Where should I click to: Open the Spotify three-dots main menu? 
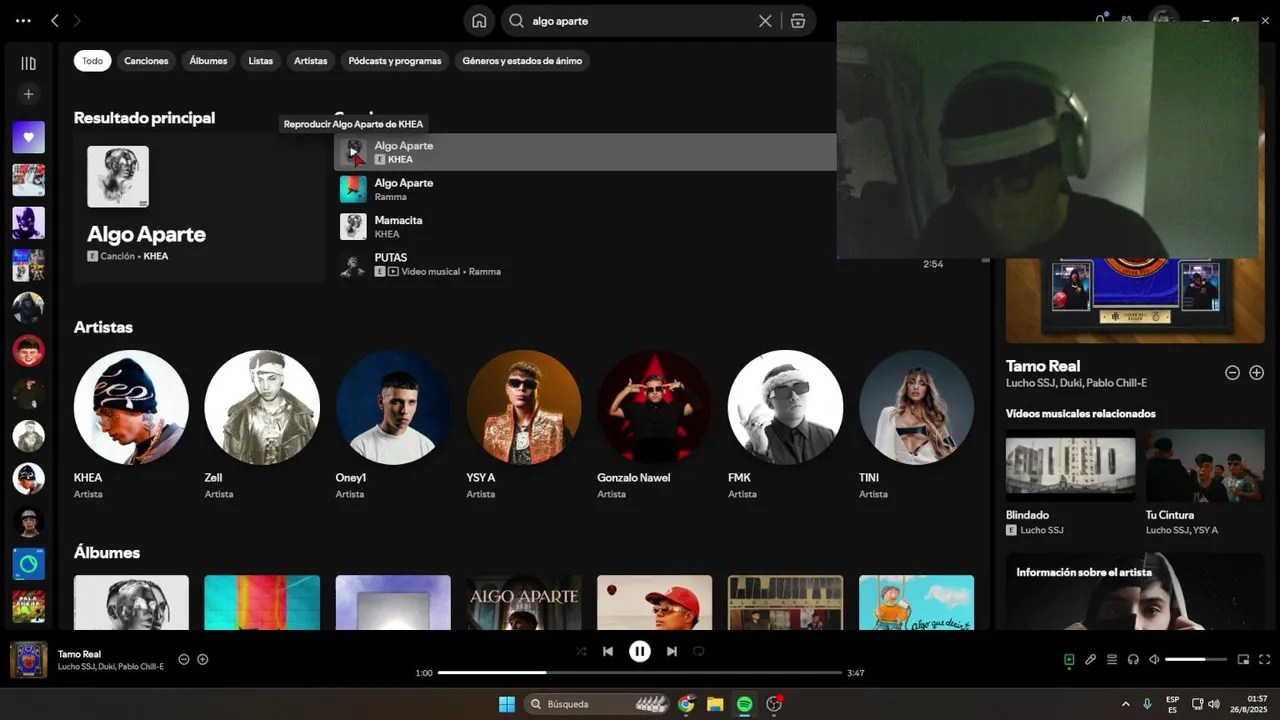coord(23,20)
